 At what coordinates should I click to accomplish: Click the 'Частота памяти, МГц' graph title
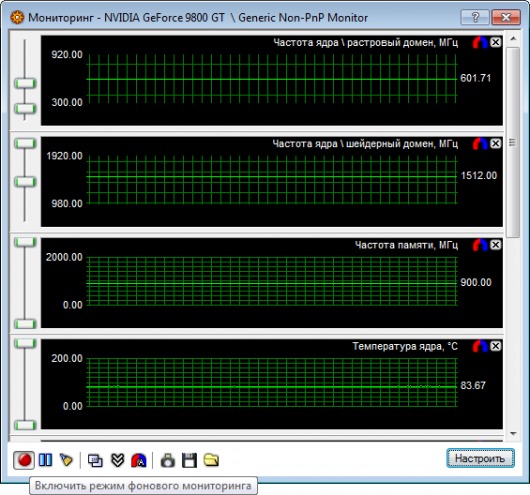click(x=406, y=245)
